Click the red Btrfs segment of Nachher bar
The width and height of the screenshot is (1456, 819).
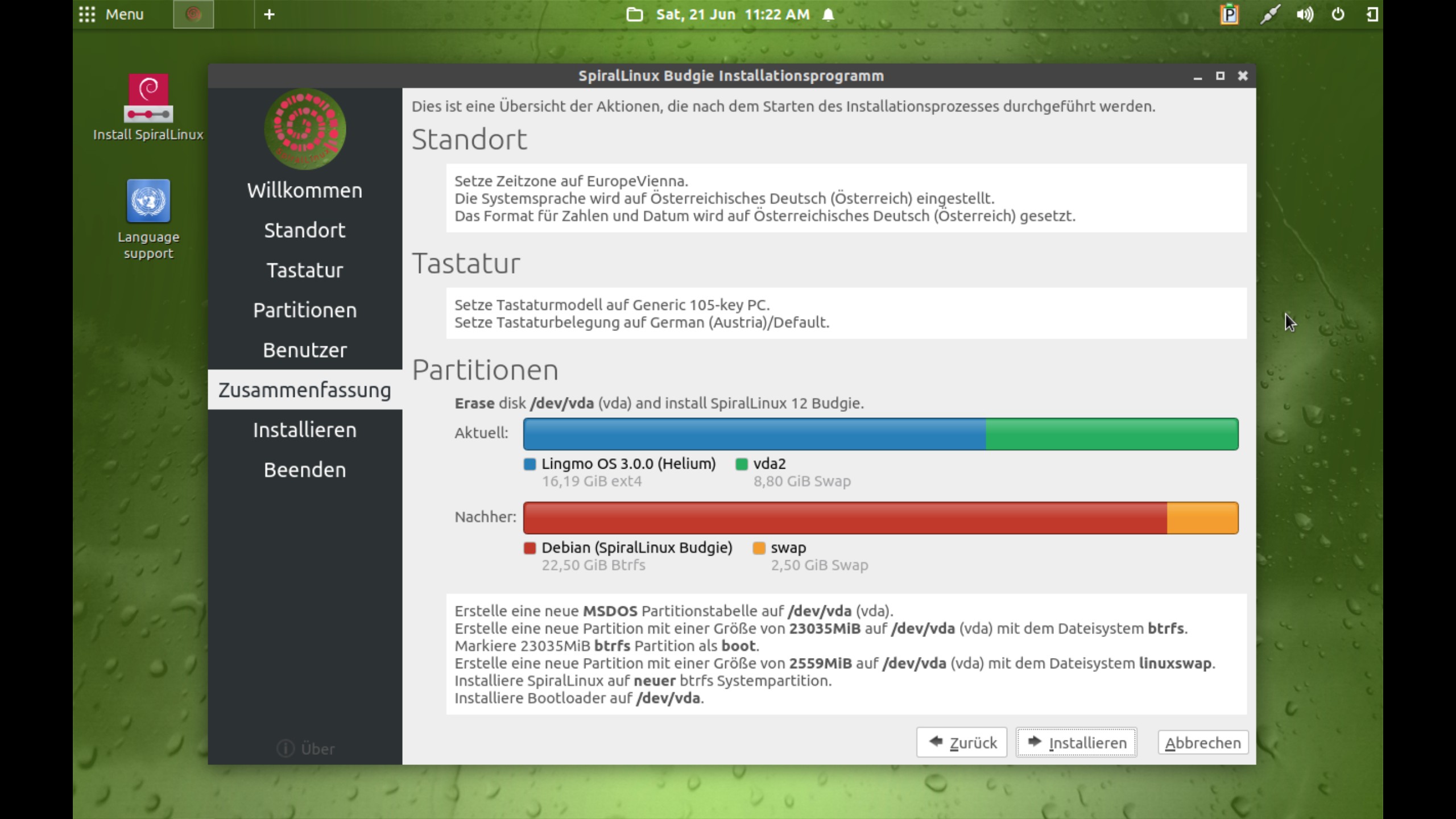point(845,518)
